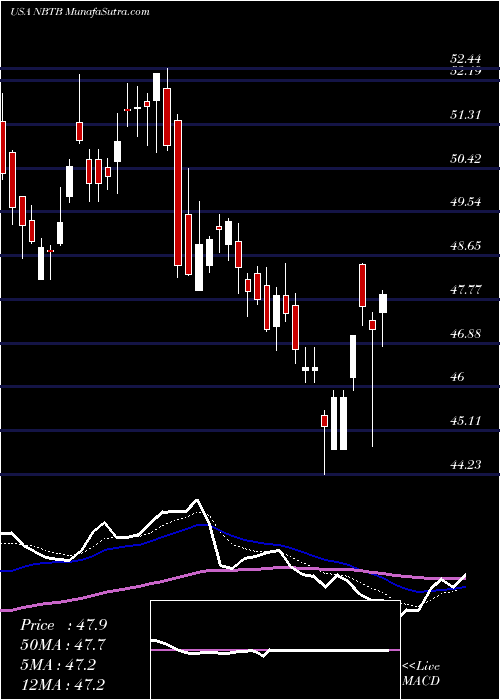The width and height of the screenshot is (500, 700).
Task: Click the 'Price : 47.9' readout
Action: point(63,625)
